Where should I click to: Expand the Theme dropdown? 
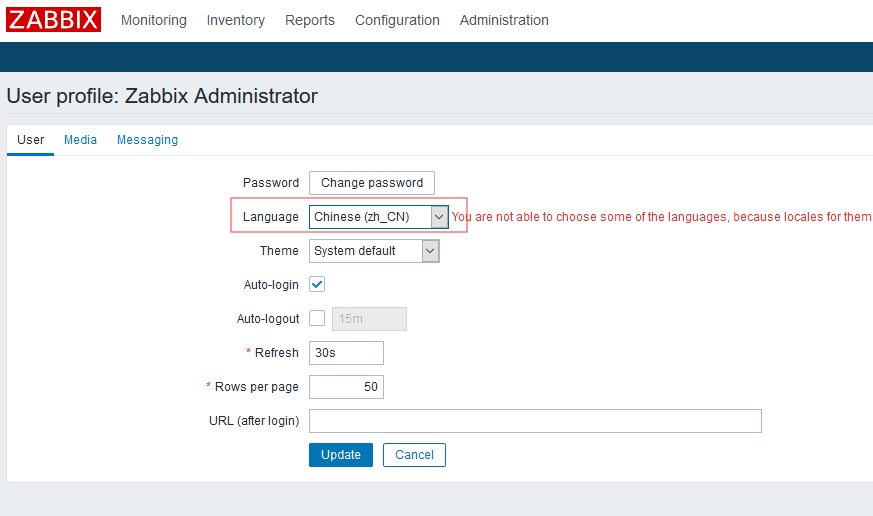click(x=374, y=251)
